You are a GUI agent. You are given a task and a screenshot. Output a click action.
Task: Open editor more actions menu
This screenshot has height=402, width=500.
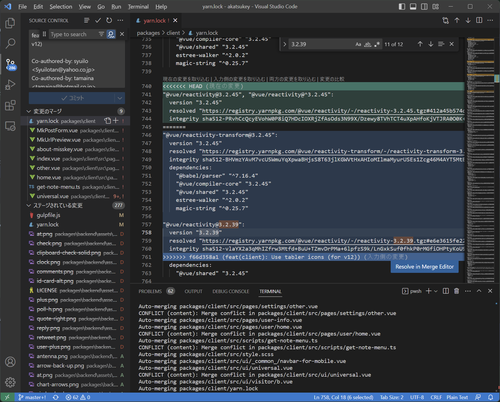pyautogui.click(x=490, y=21)
